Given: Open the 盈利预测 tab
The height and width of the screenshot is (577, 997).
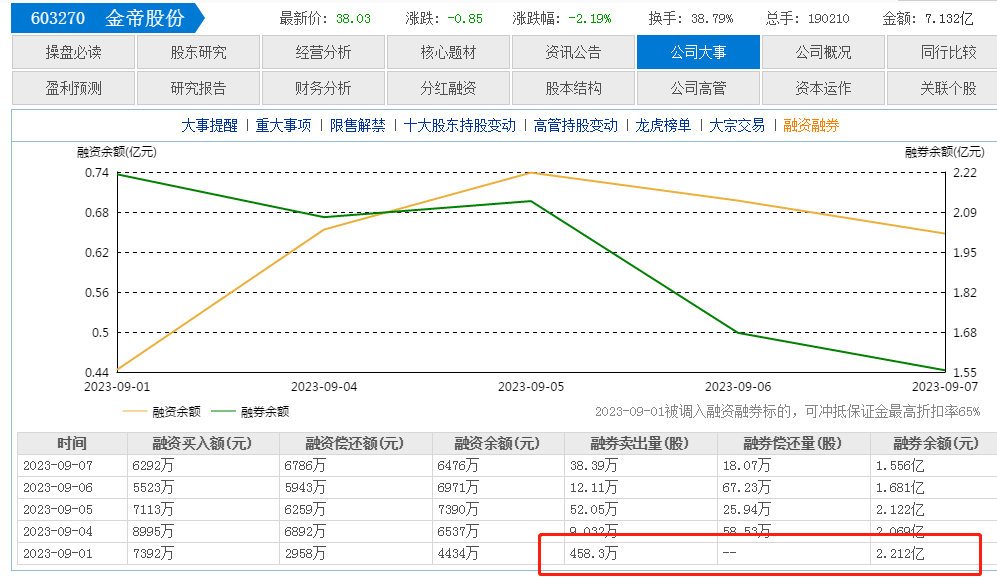Looking at the screenshot, I should click(x=73, y=89).
